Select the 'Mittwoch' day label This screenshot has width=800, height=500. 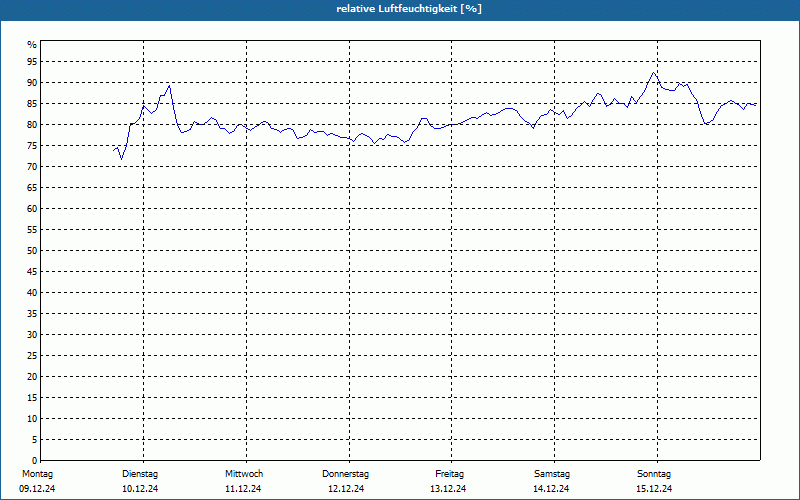pos(244,474)
